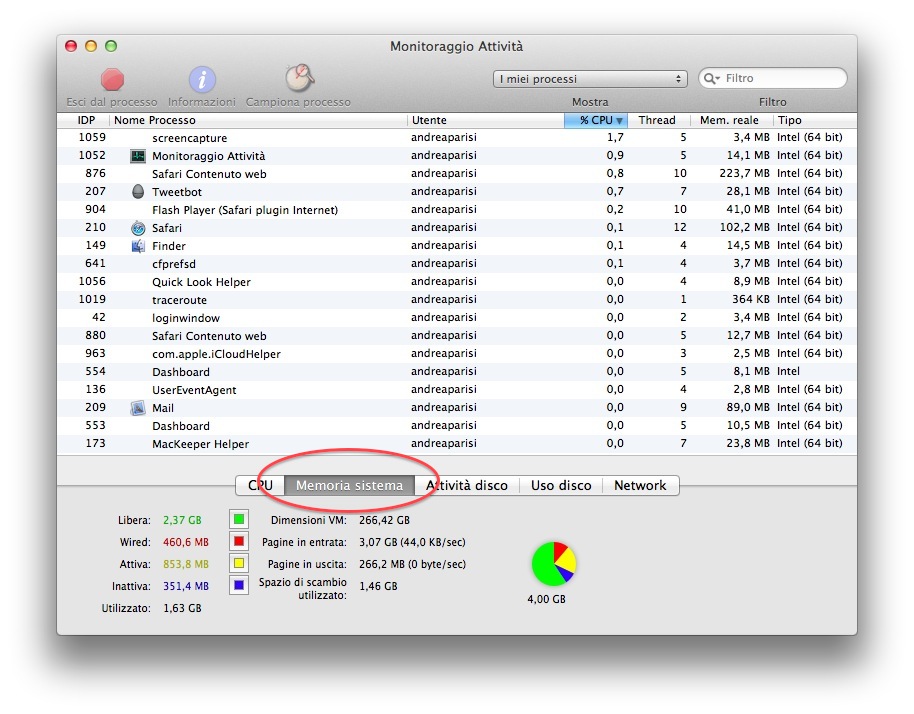
Task: Click the 4,00 GB total memory label
Action: 546,599
